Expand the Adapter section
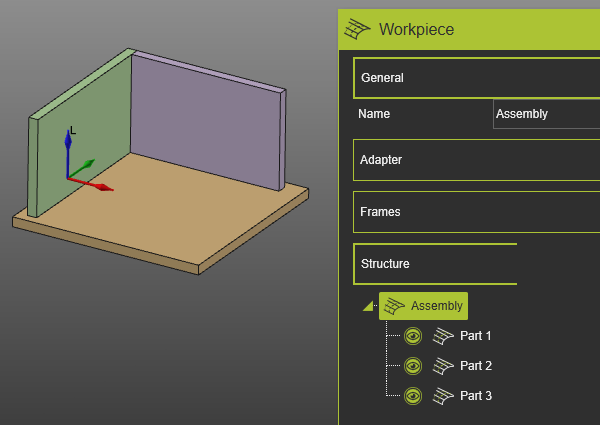 coord(476,160)
